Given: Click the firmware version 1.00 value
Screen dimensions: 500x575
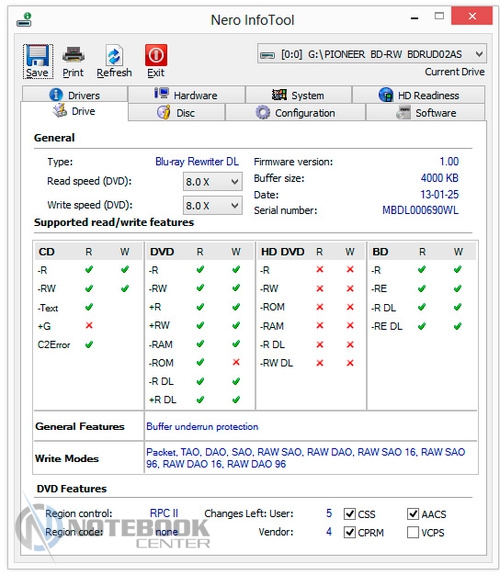Looking at the screenshot, I should pos(449,161).
